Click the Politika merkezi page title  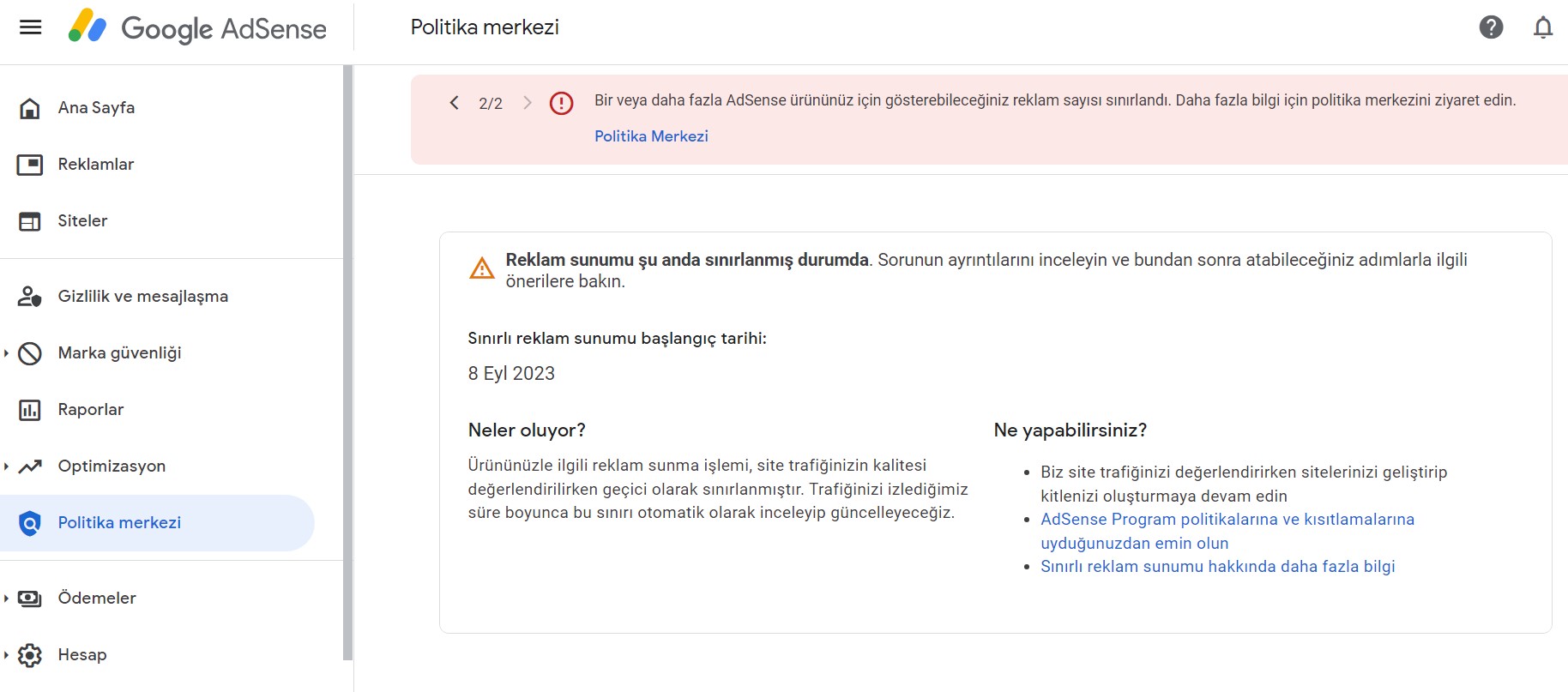tap(485, 27)
